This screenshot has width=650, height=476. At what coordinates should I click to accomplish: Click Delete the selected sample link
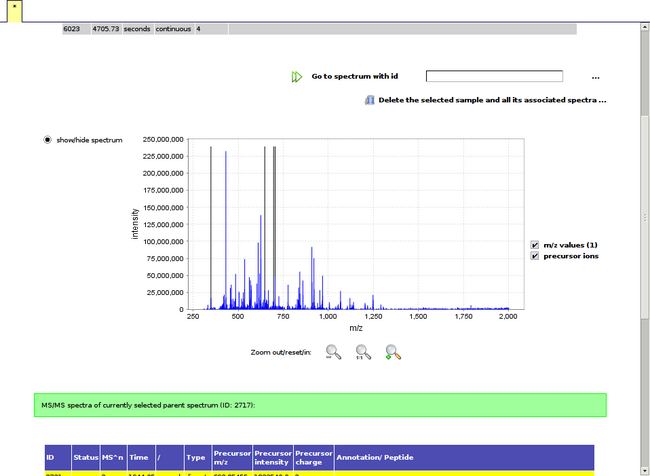coord(492,100)
